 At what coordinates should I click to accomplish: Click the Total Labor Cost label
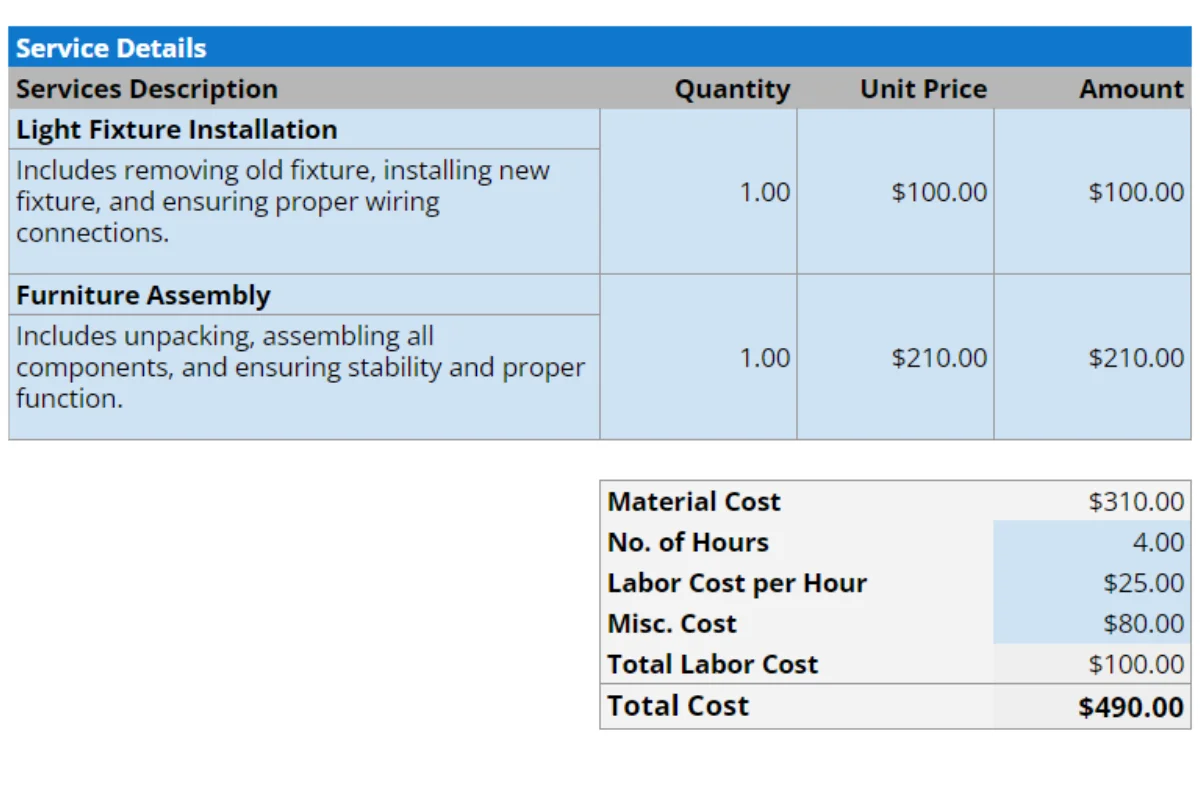click(x=712, y=664)
